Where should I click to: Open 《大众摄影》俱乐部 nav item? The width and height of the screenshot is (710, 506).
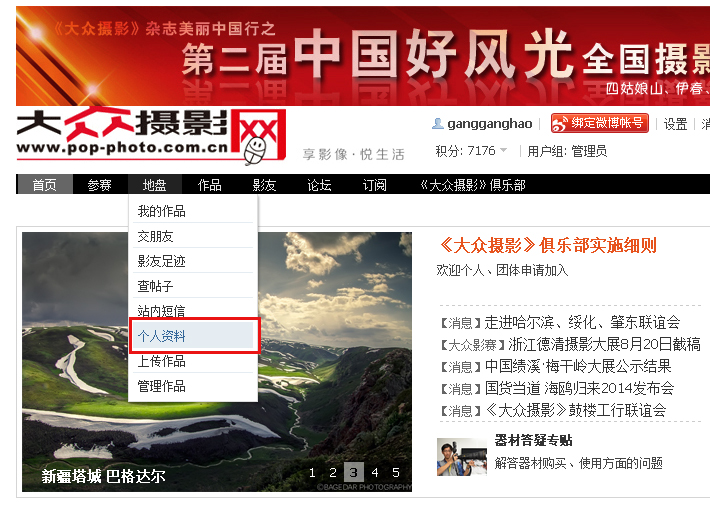[x=473, y=184]
